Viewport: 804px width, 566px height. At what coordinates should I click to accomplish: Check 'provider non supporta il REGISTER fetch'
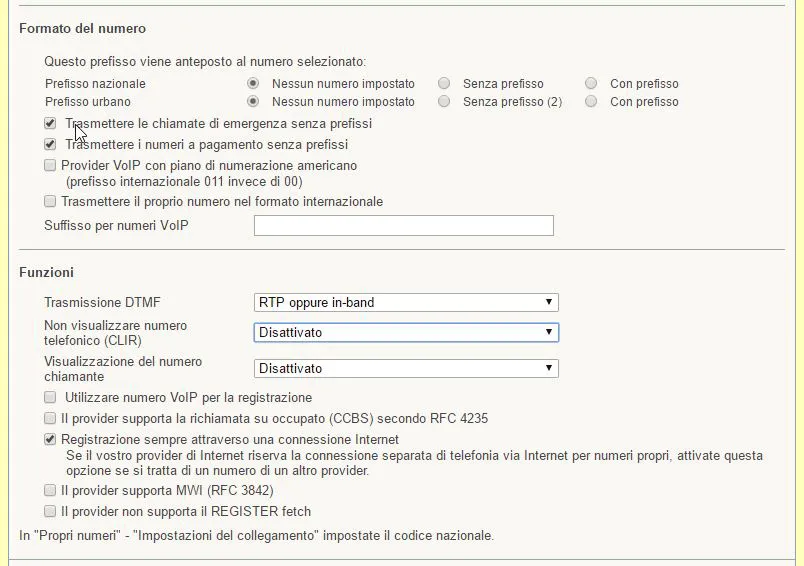50,512
